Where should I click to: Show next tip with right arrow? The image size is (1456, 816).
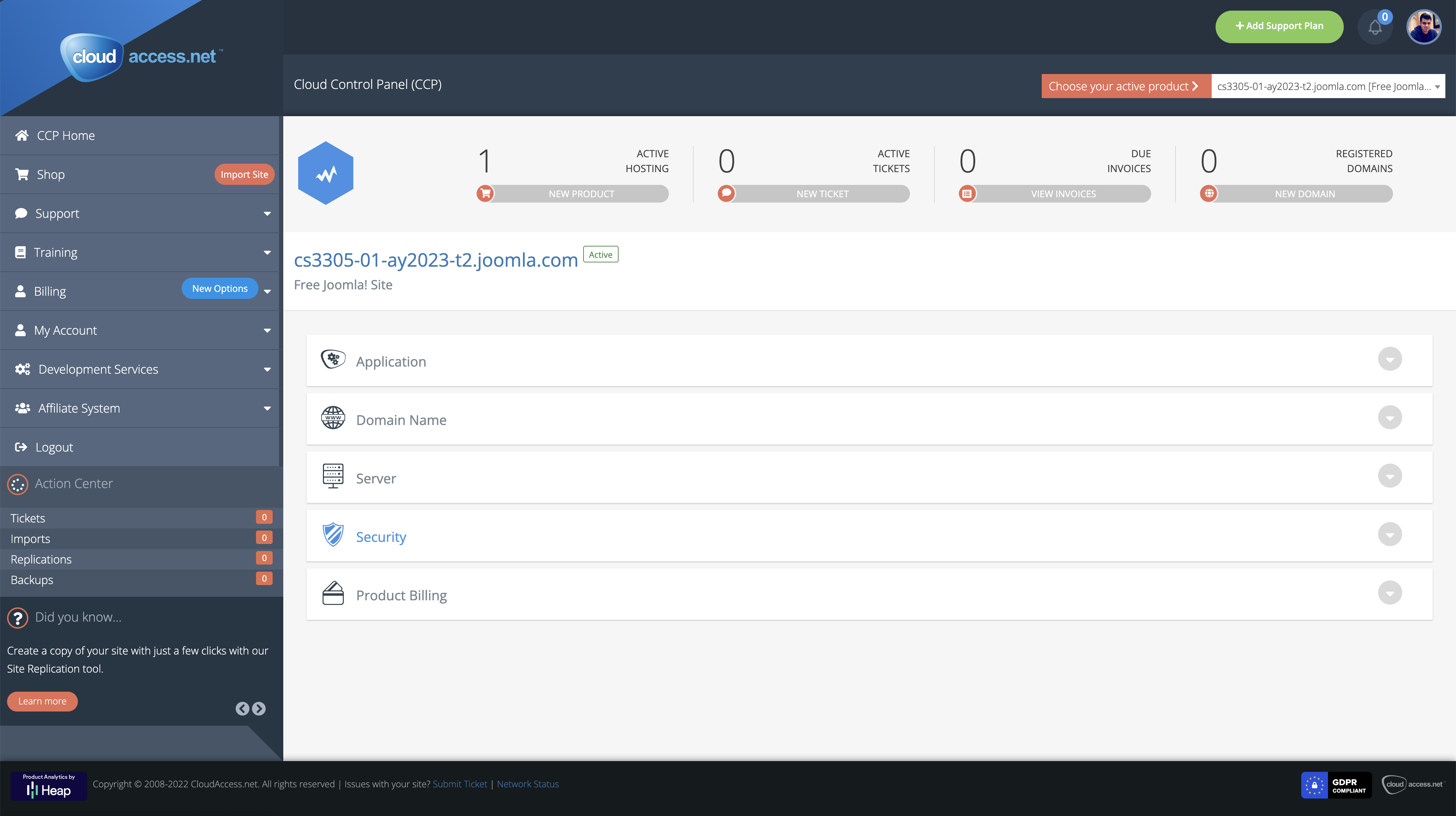[x=259, y=709]
